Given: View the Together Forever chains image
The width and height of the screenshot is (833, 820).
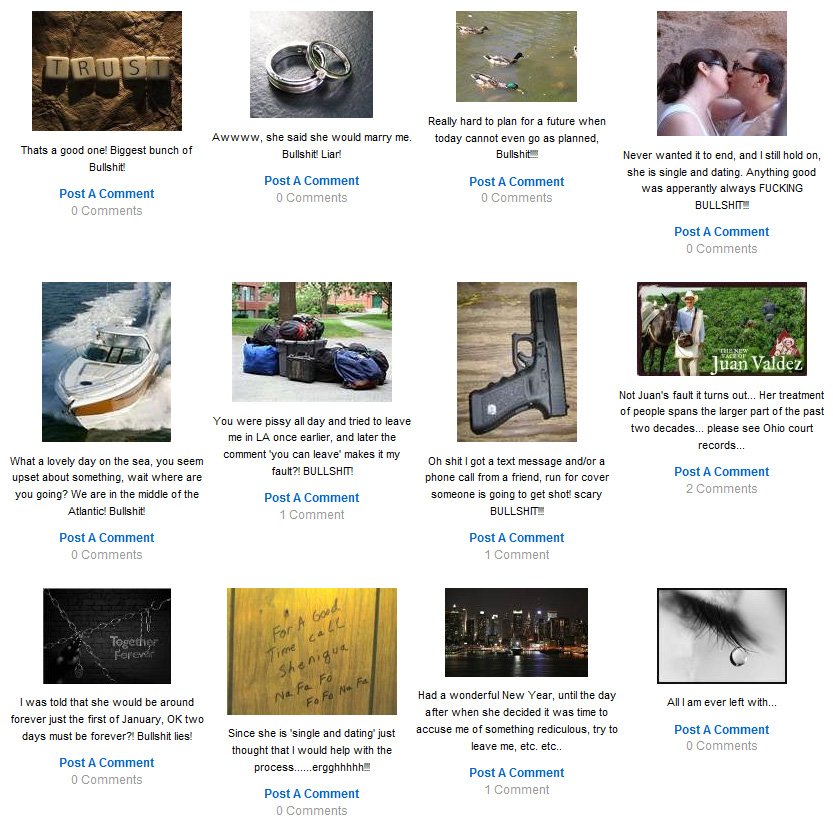Looking at the screenshot, I should point(107,636).
